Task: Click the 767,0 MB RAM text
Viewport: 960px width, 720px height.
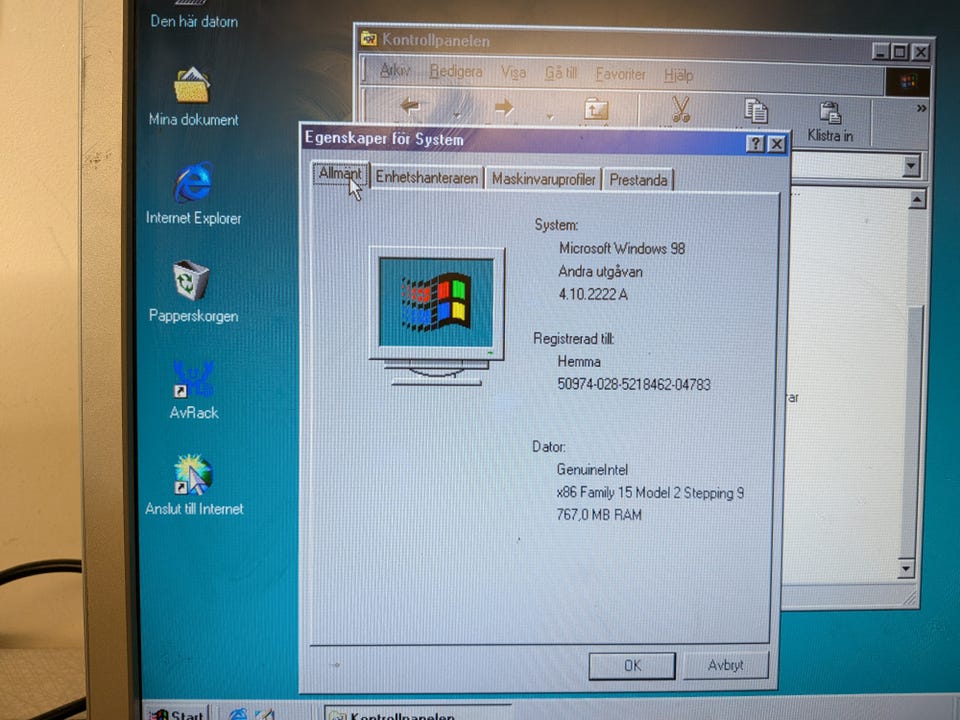Action: 599,514
